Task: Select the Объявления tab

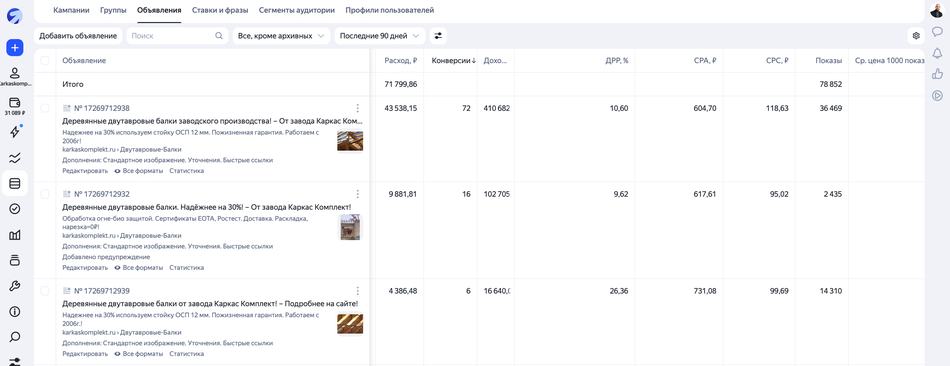Action: click(159, 10)
